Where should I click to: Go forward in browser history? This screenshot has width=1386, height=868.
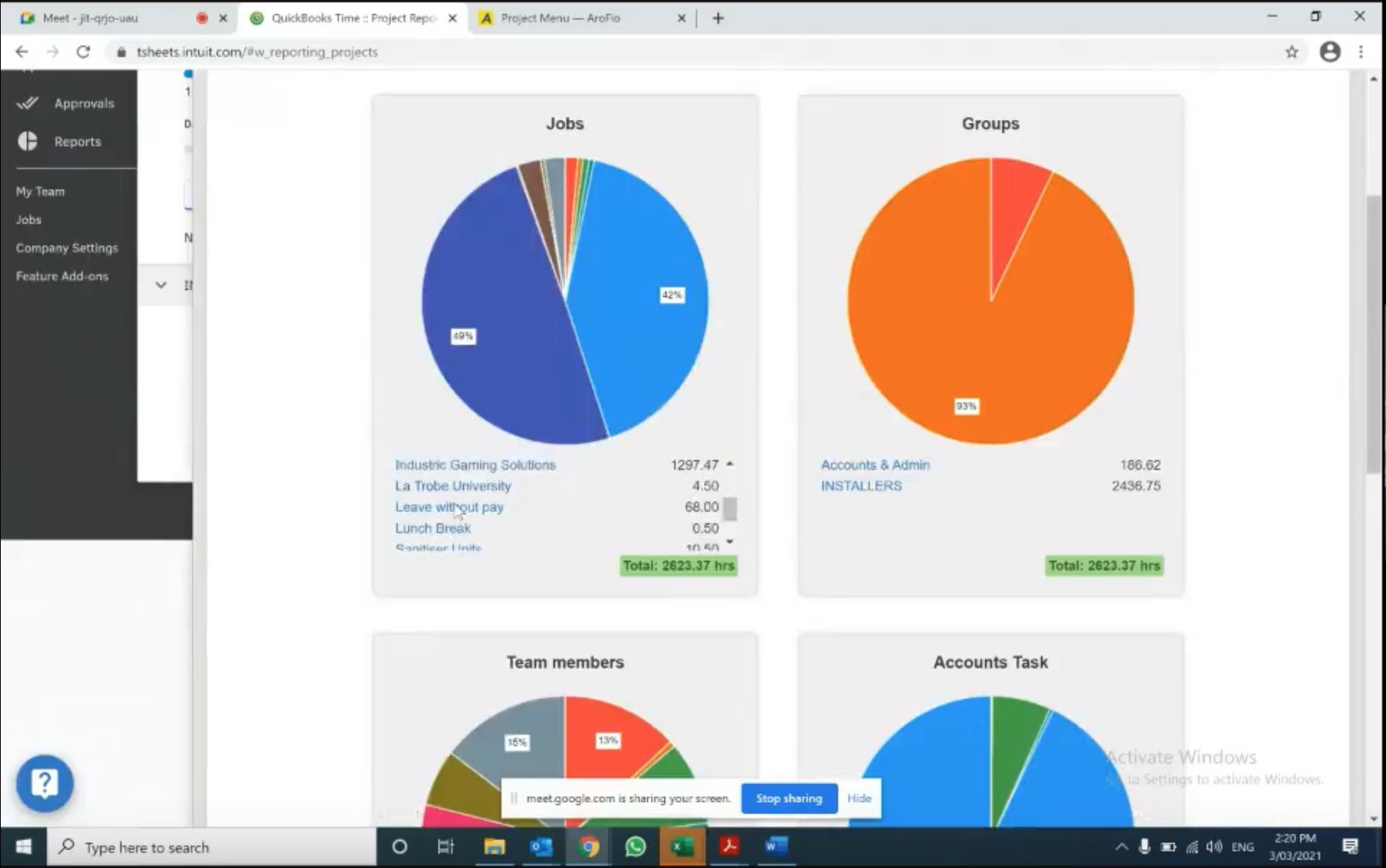52,52
